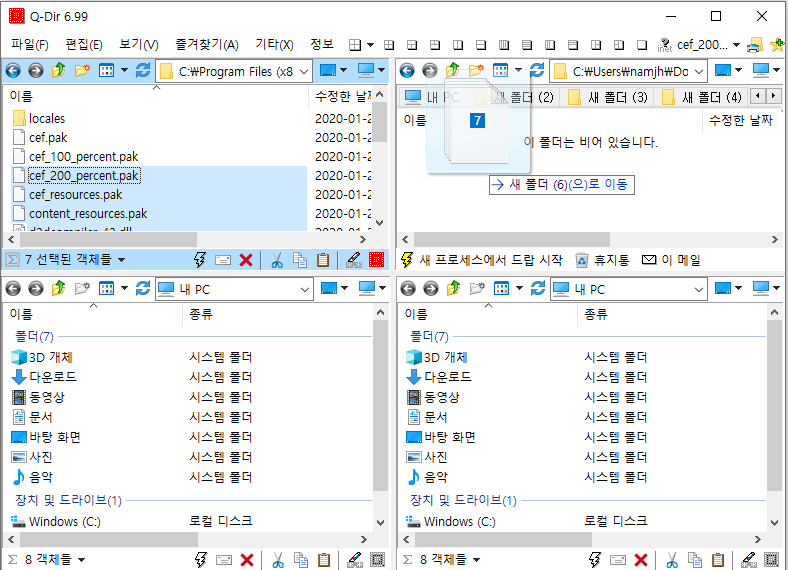The width and height of the screenshot is (788, 570).
Task: Open the 기타(X) menu
Action: pos(274,45)
